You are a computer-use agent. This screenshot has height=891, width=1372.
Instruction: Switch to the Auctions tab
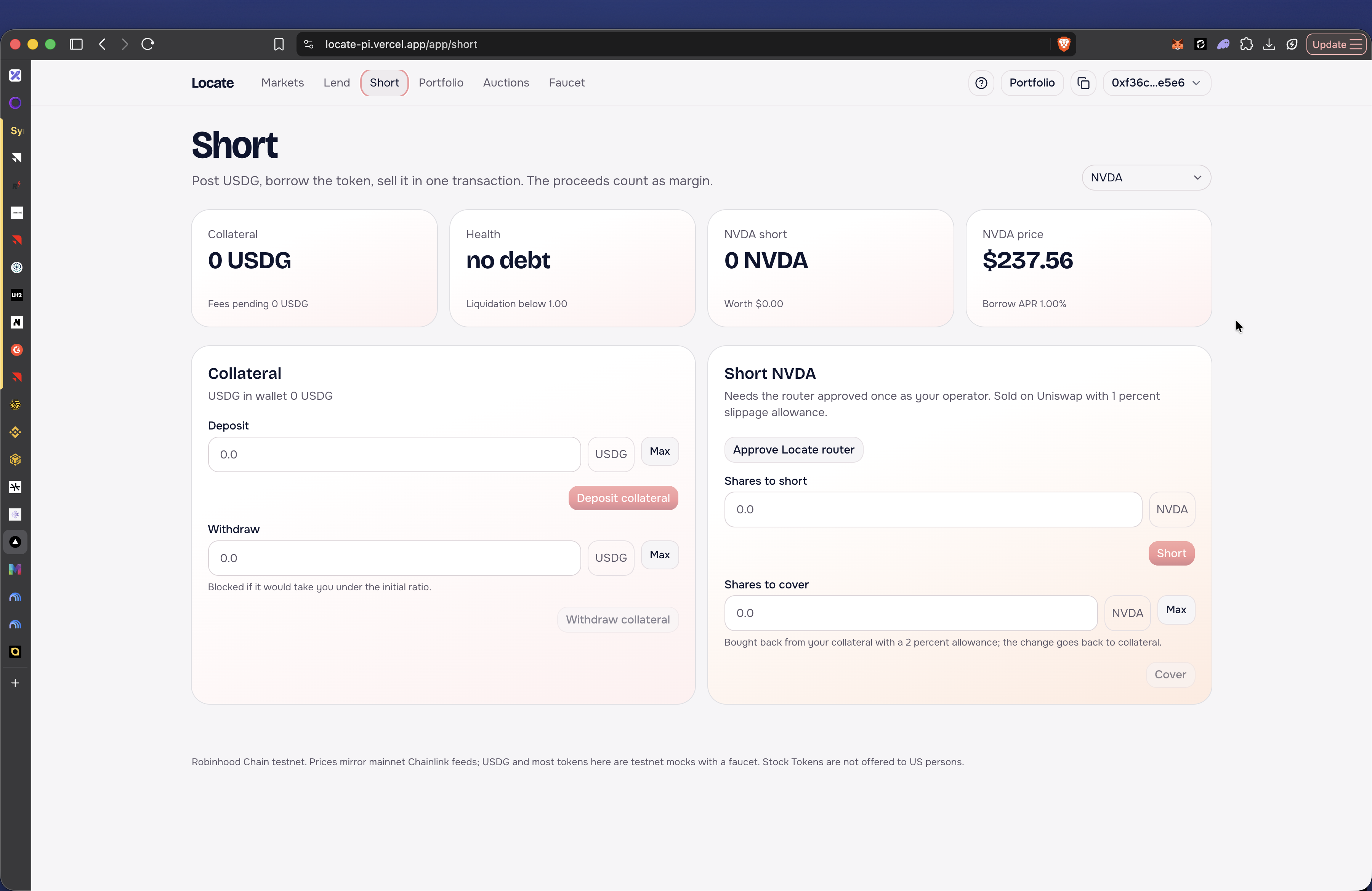pos(506,83)
